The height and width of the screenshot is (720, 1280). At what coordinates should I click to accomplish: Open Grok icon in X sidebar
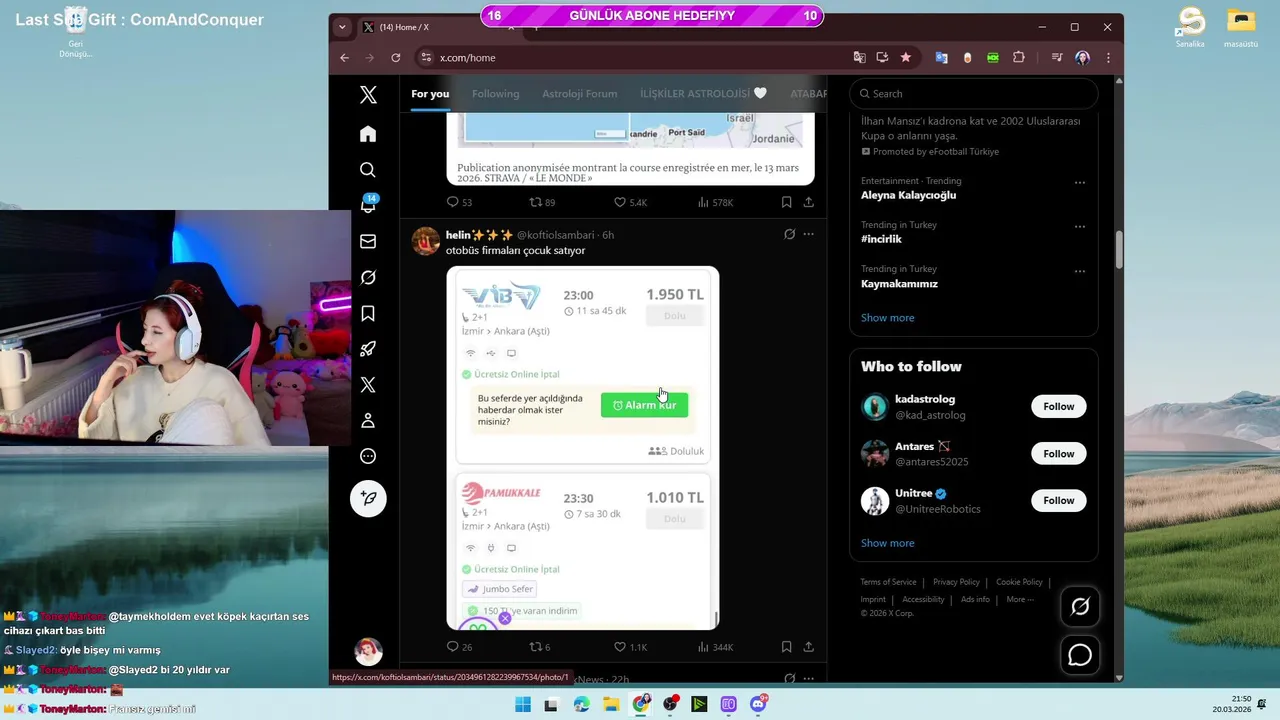tap(368, 277)
